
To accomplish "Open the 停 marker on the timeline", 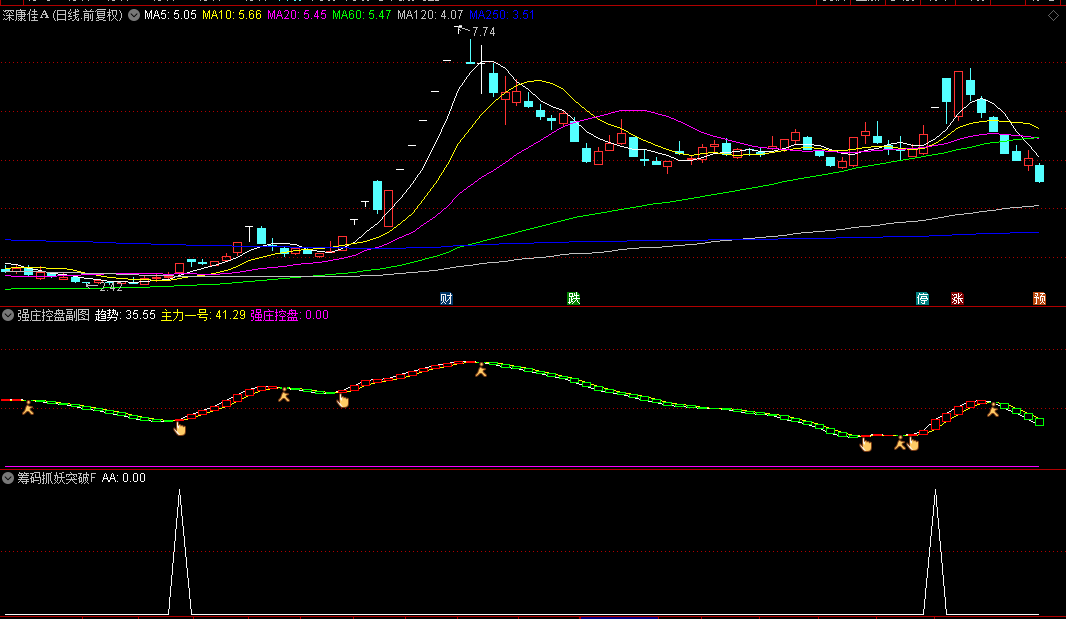I will 923,299.
